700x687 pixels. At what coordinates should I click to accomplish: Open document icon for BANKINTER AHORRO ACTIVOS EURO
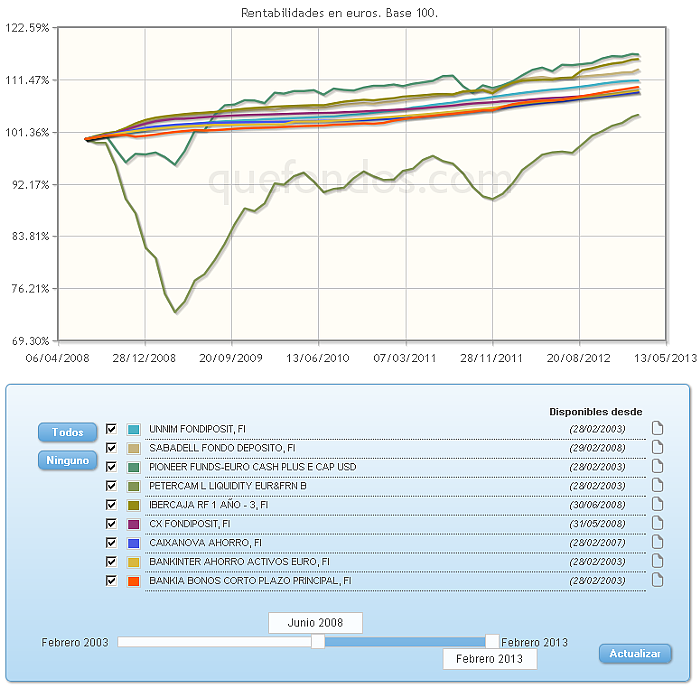[657, 561]
